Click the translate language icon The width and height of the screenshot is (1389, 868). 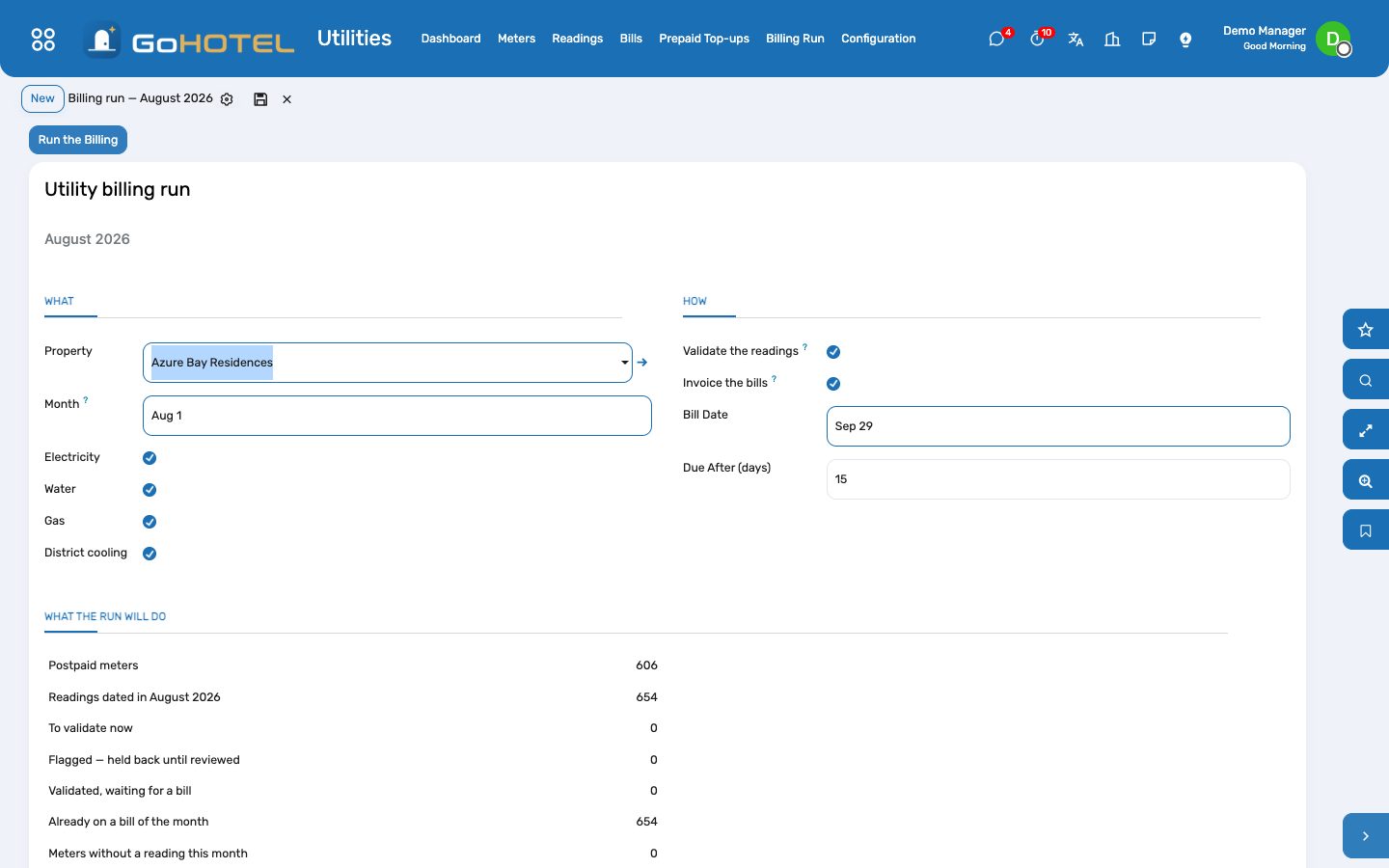pos(1076,40)
